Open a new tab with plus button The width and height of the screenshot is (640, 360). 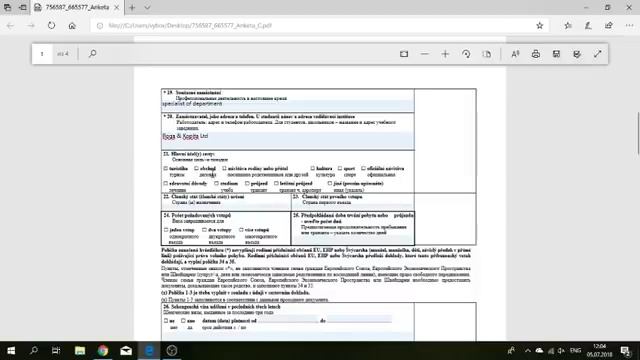point(132,7)
